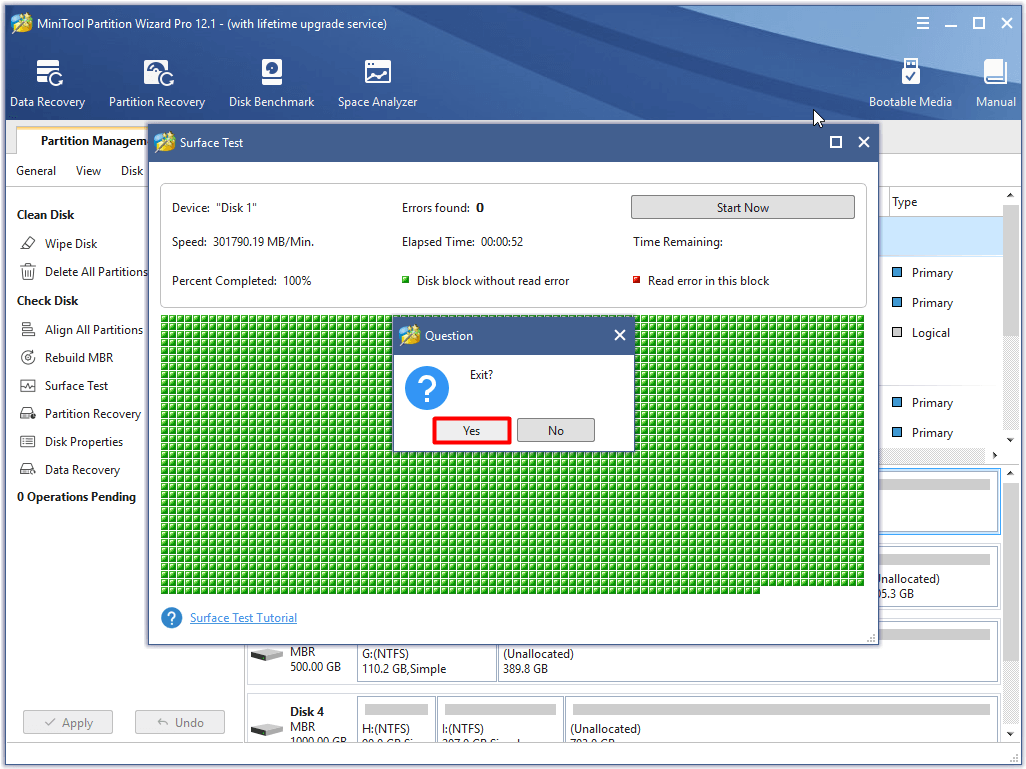Click red legend square for read error
The height and width of the screenshot is (769, 1026).
point(636,280)
